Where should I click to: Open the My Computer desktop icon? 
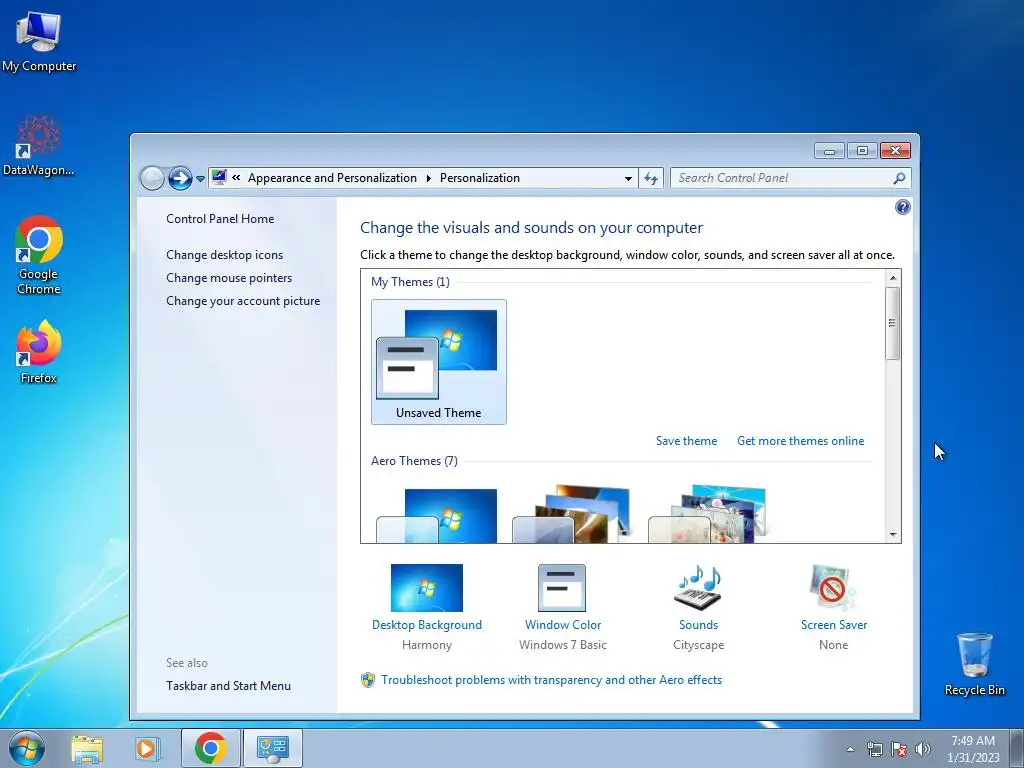[39, 41]
